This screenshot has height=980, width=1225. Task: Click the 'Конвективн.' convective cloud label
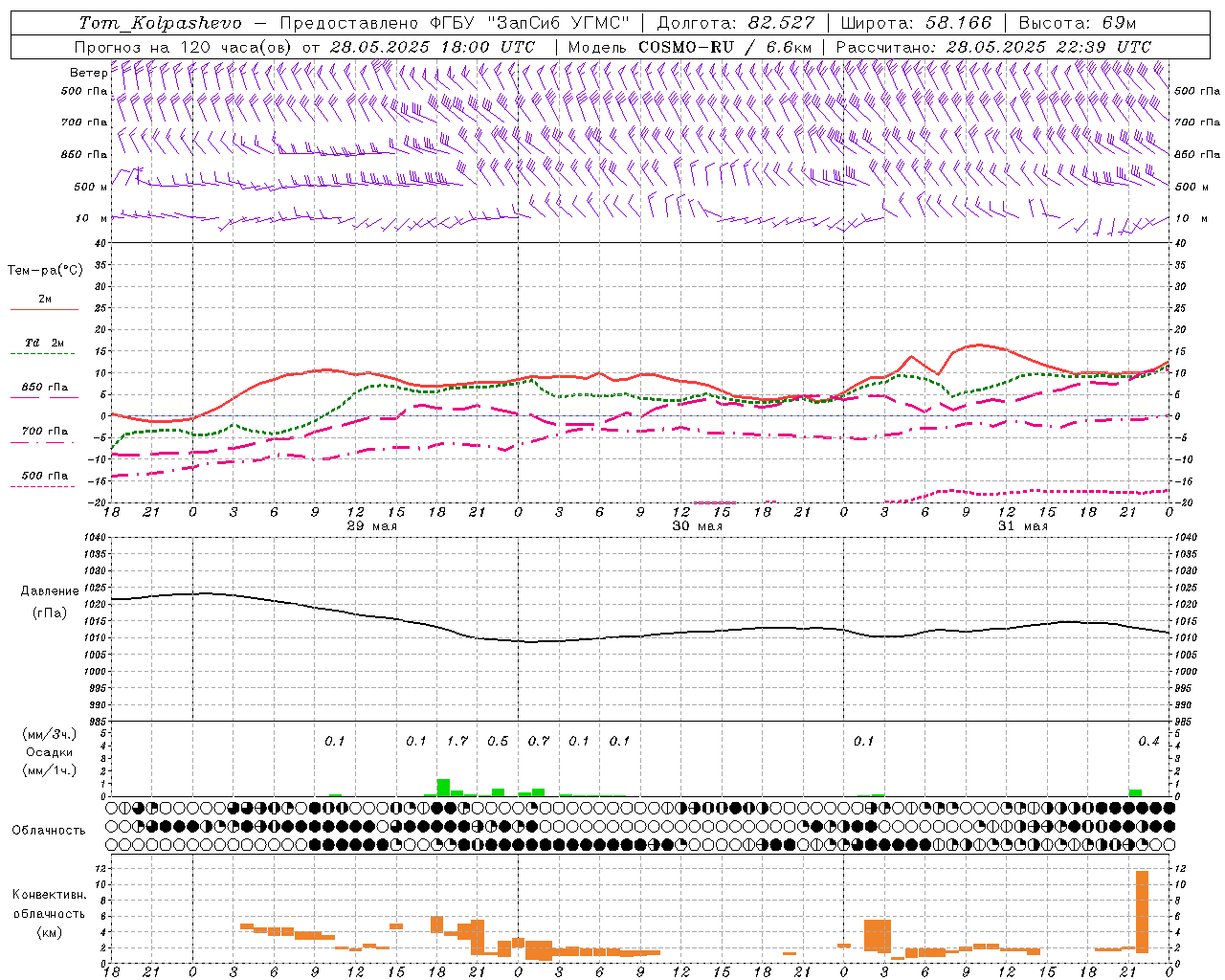pos(50,894)
